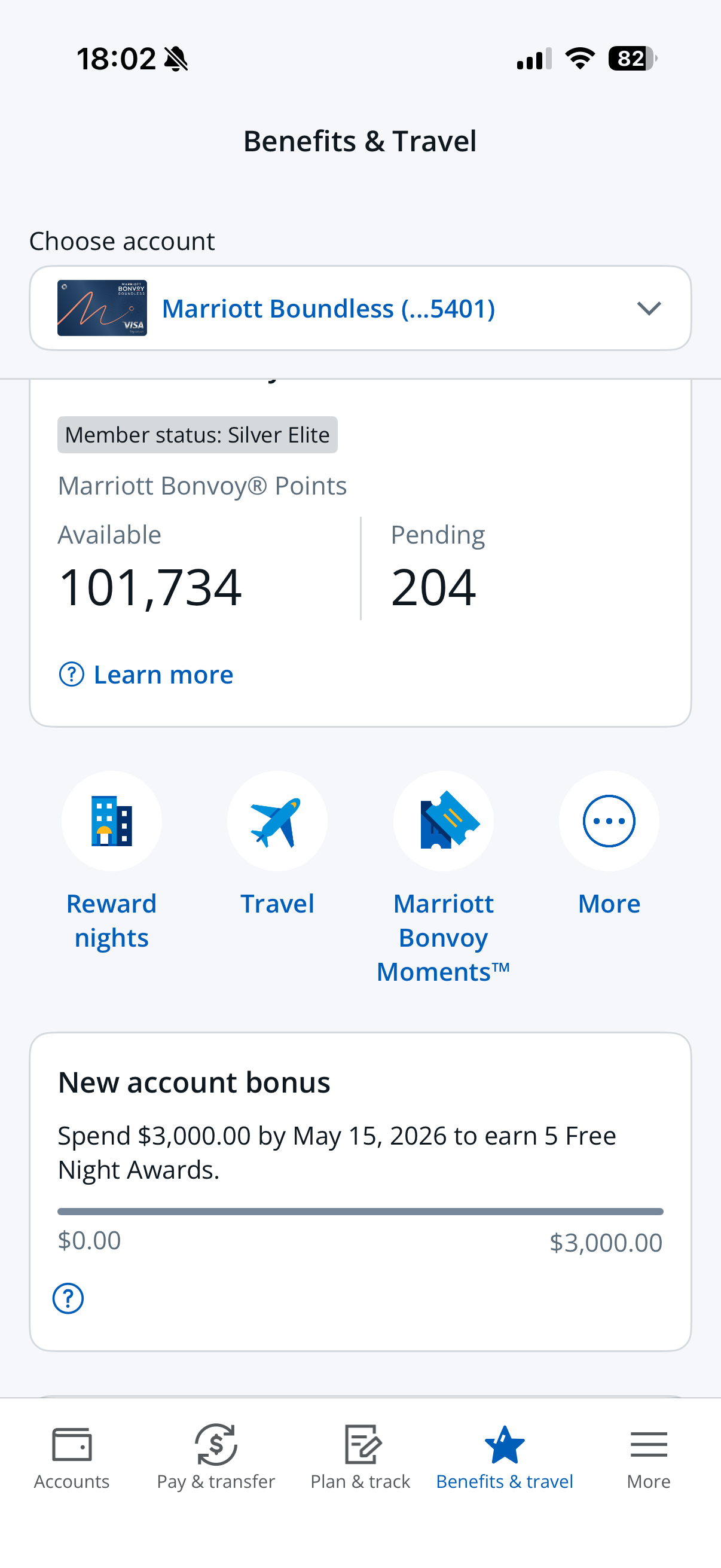721x1568 pixels.
Task: Tap the Marriott Bonvoy Moments ticket icon
Action: click(x=444, y=820)
